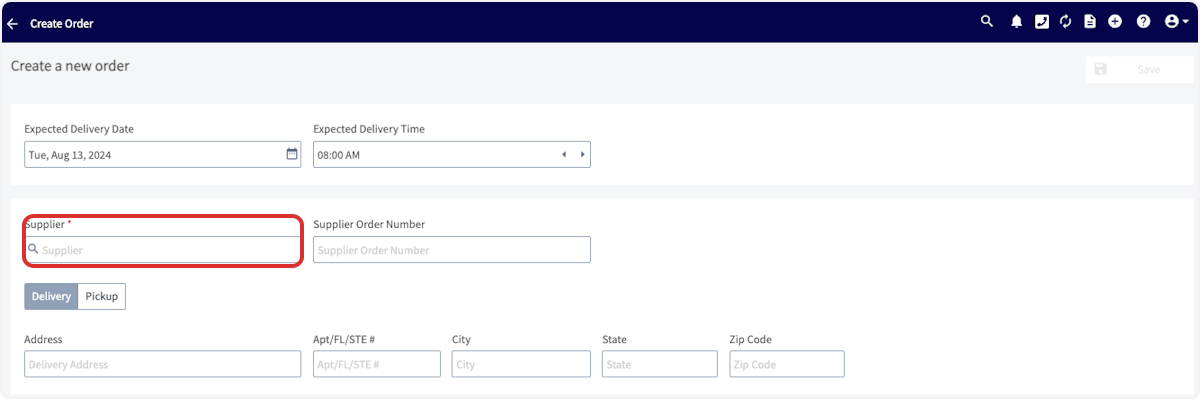This screenshot has height=399, width=1200.
Task: Click the Delivery Address field
Action: pyautogui.click(x=162, y=364)
